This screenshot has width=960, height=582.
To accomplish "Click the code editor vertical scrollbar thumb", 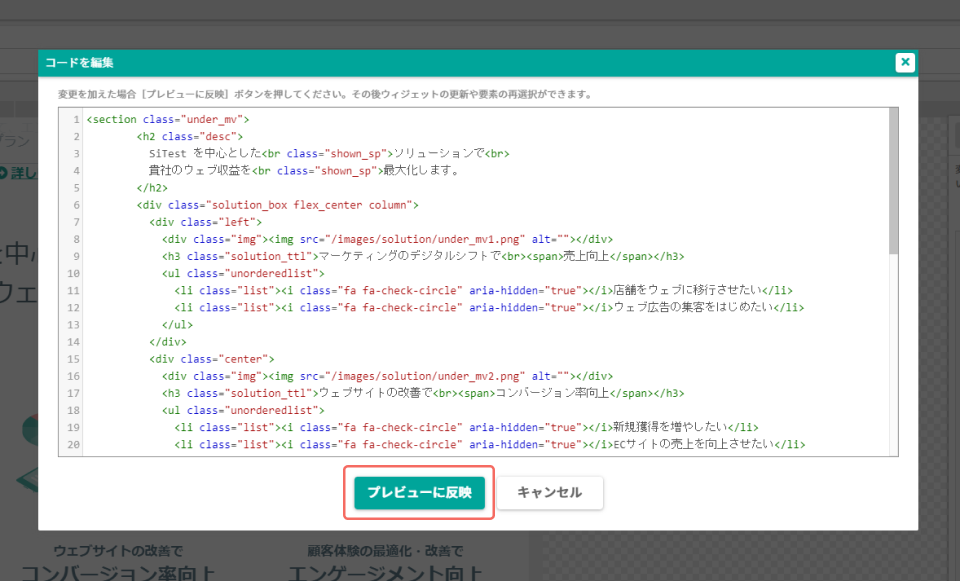I will (893, 181).
